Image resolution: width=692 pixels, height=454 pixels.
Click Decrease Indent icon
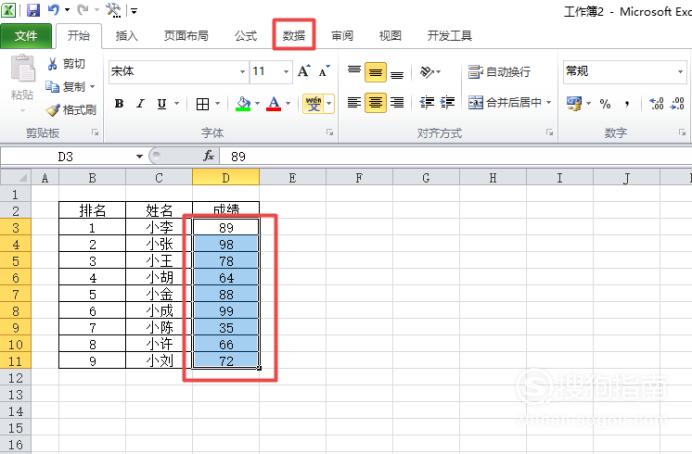pyautogui.click(x=426, y=103)
